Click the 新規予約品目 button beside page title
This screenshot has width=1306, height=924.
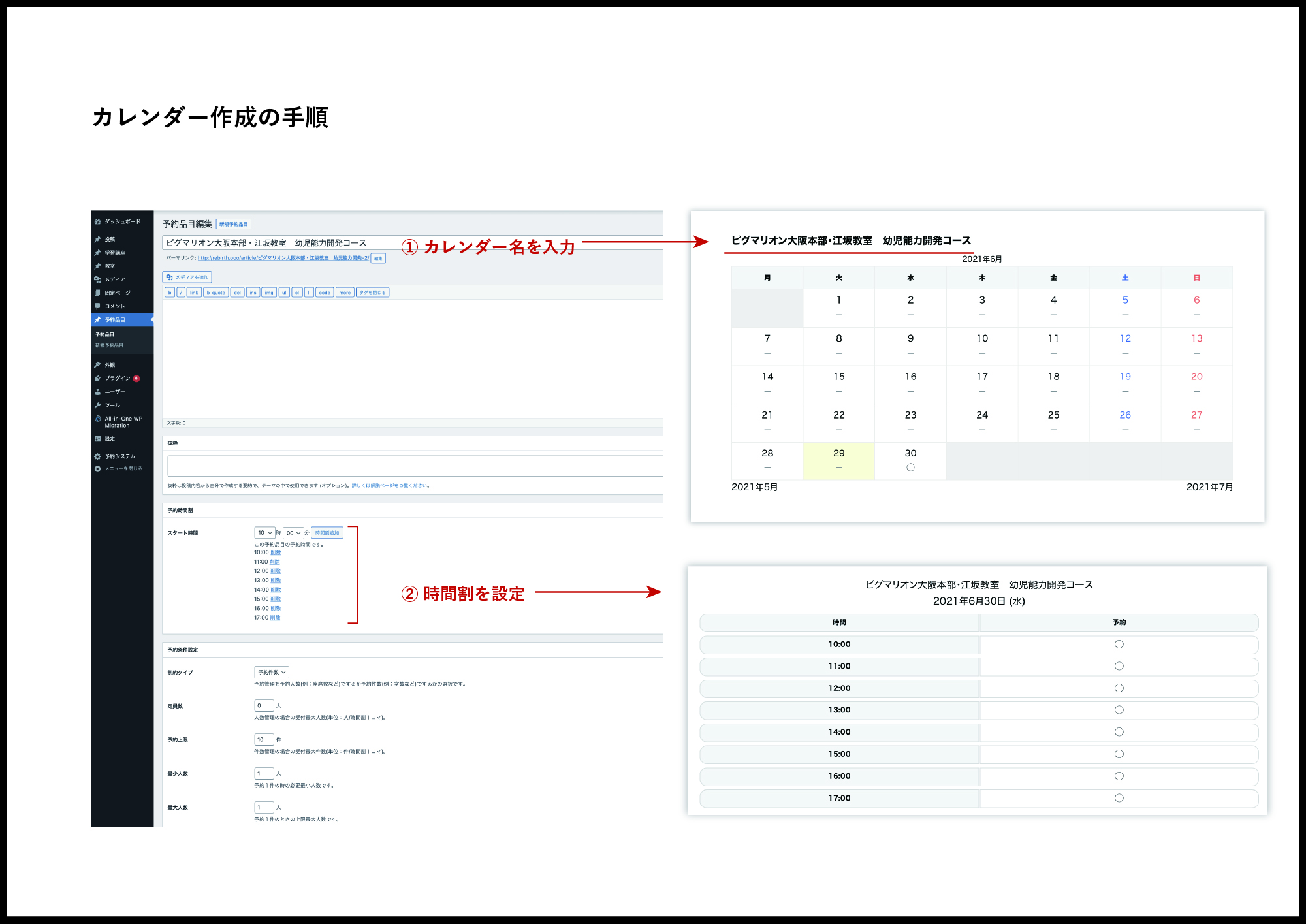click(x=233, y=224)
